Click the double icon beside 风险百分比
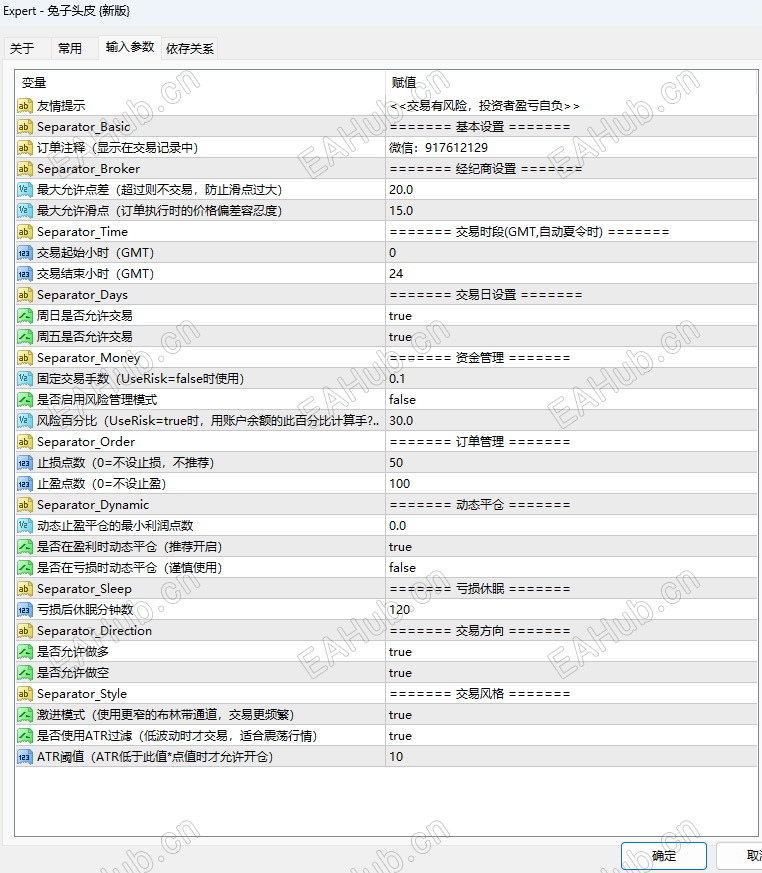 [24, 421]
